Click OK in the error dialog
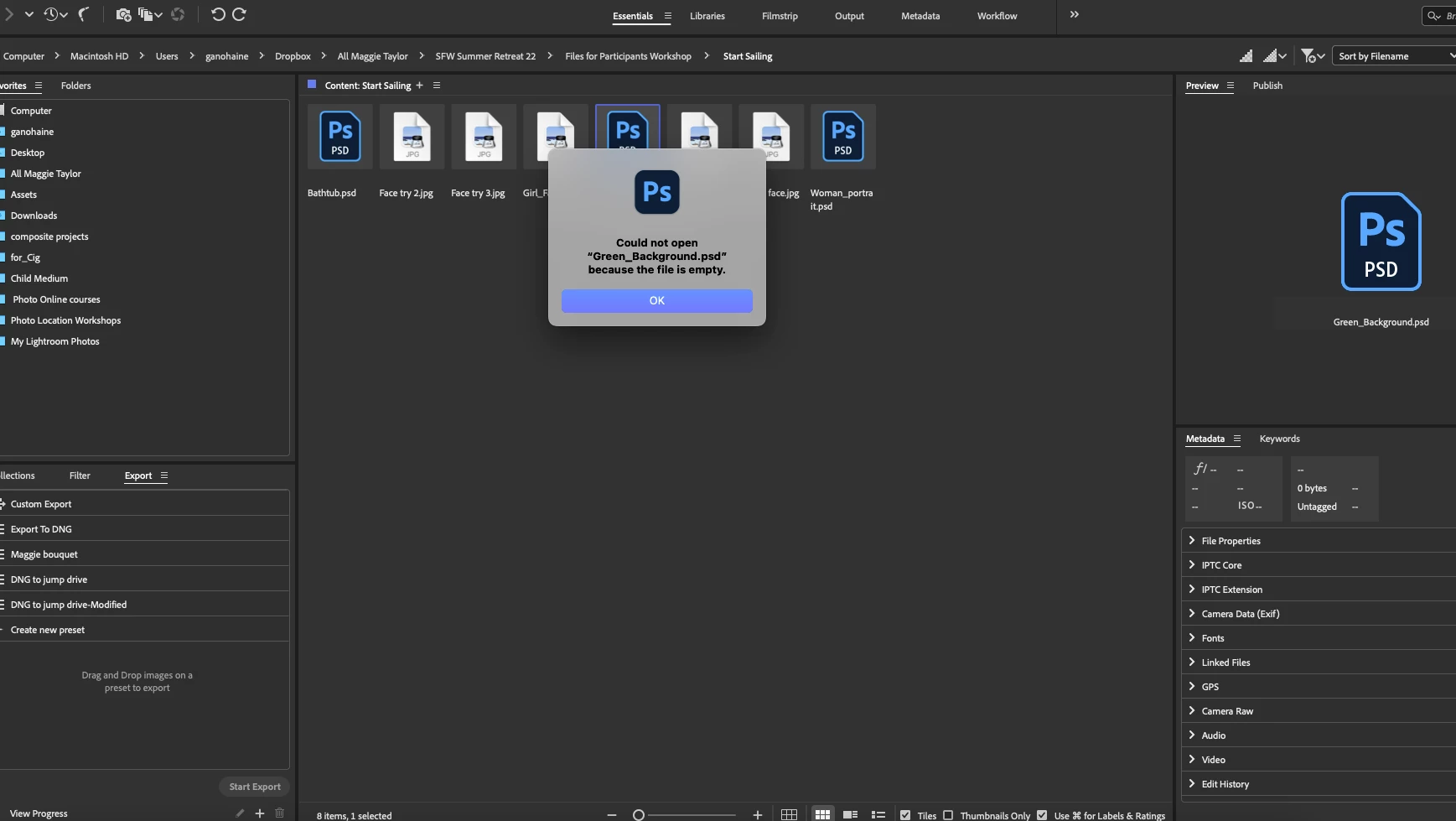Viewport: 1456px width, 821px height. [x=657, y=301]
